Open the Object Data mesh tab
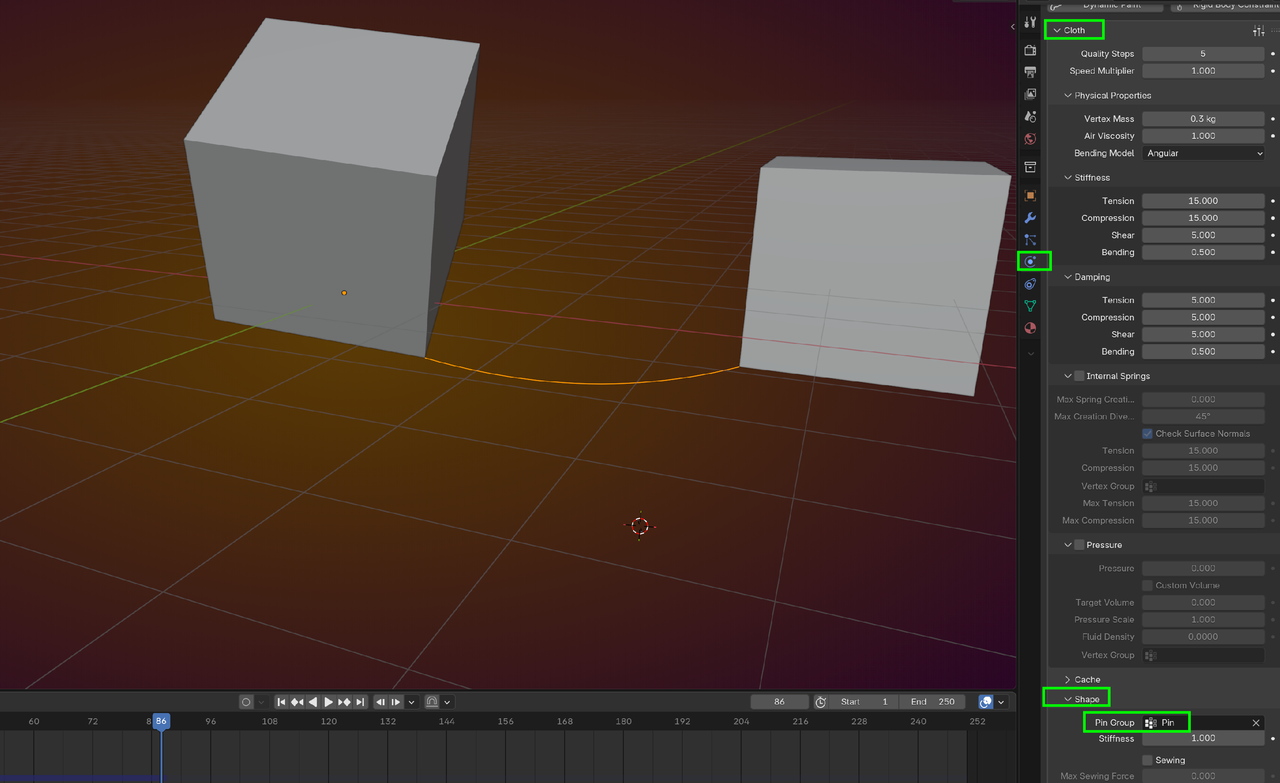Image resolution: width=1280 pixels, height=783 pixels. 1030,306
